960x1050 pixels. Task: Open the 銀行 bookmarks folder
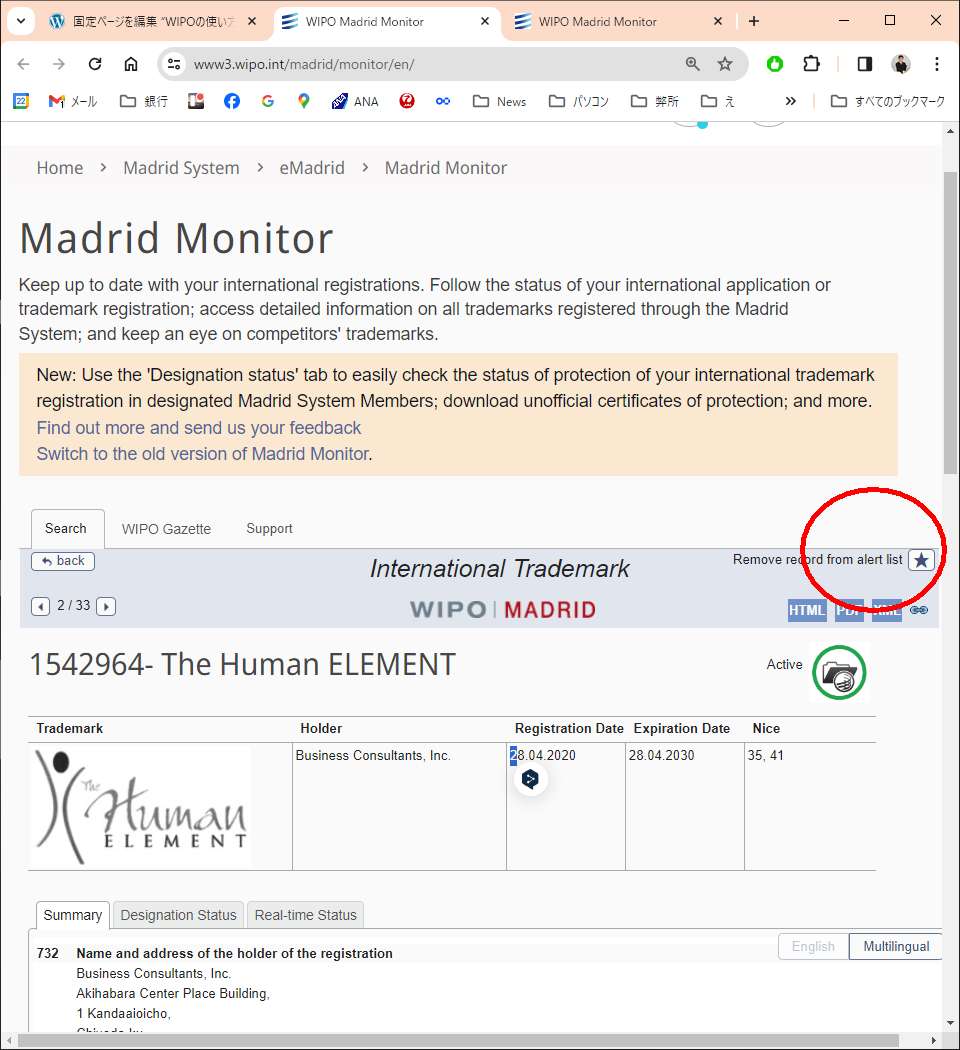pos(143,101)
